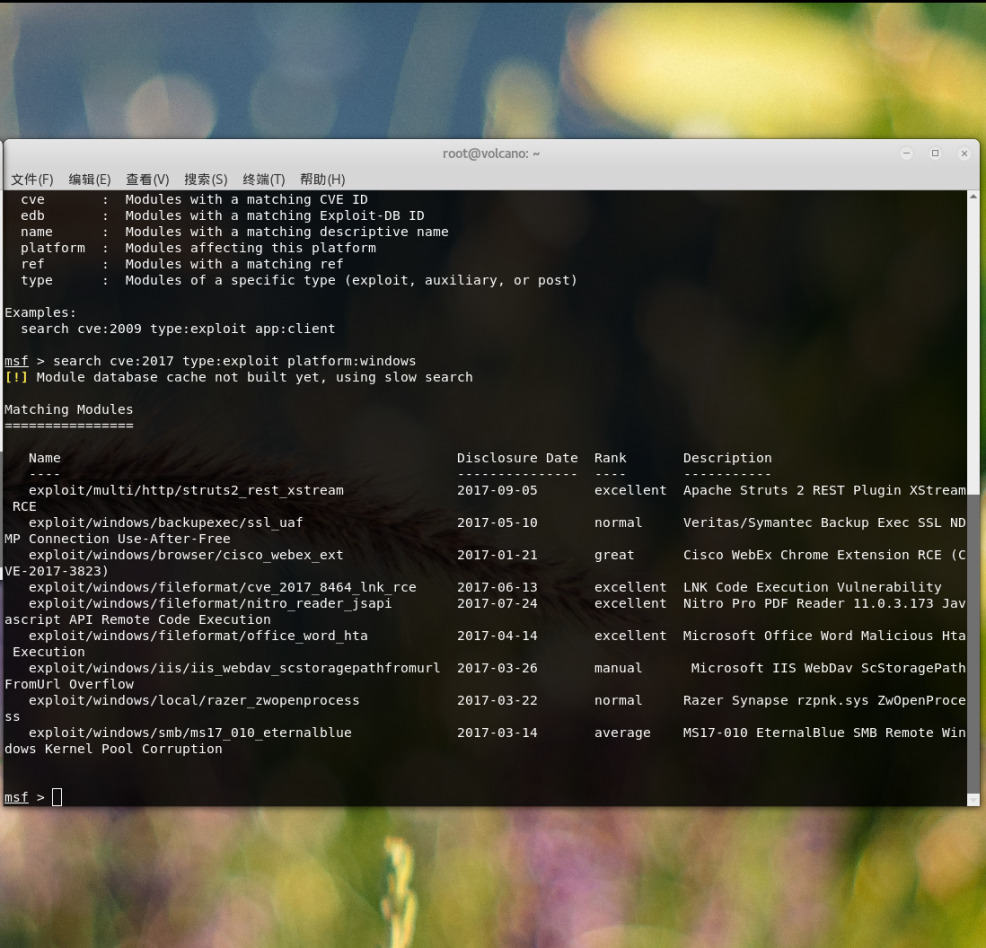
Task: Minimize the root@volcano terminal window
Action: point(907,153)
